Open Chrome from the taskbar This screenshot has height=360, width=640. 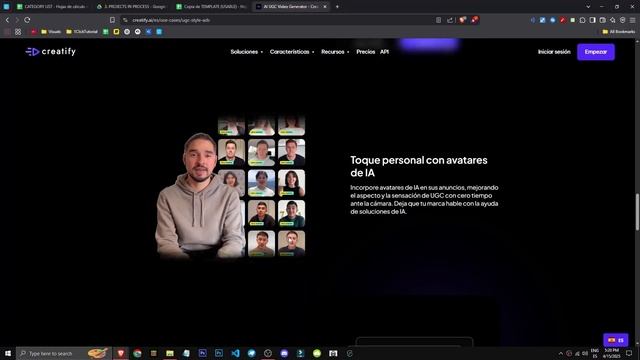137,353
